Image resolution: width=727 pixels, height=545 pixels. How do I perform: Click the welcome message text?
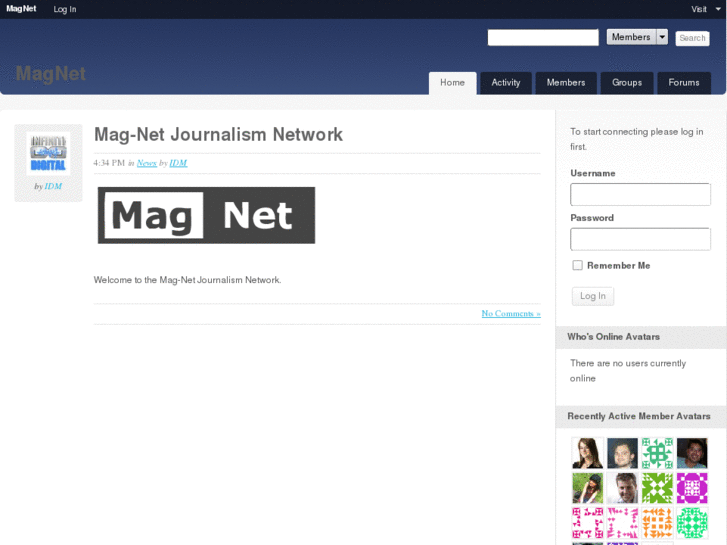[x=187, y=280]
